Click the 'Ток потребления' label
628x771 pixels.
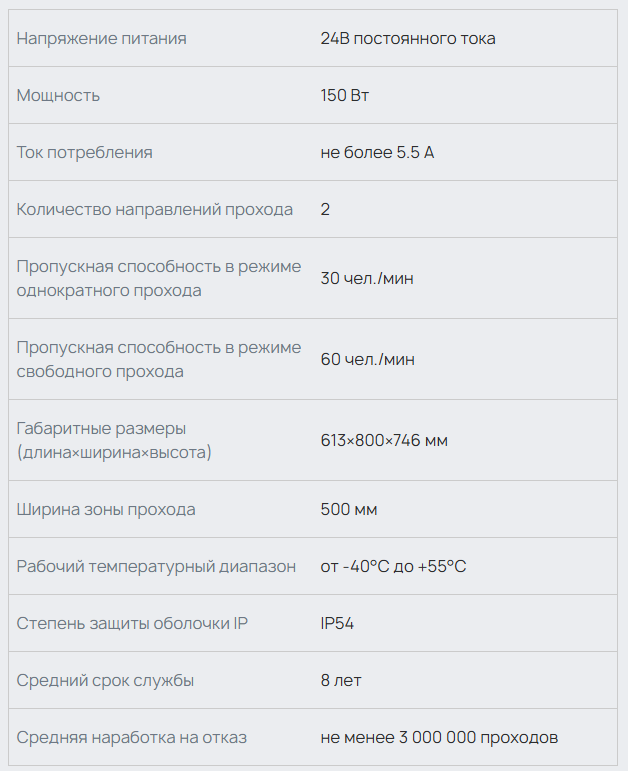click(85, 153)
